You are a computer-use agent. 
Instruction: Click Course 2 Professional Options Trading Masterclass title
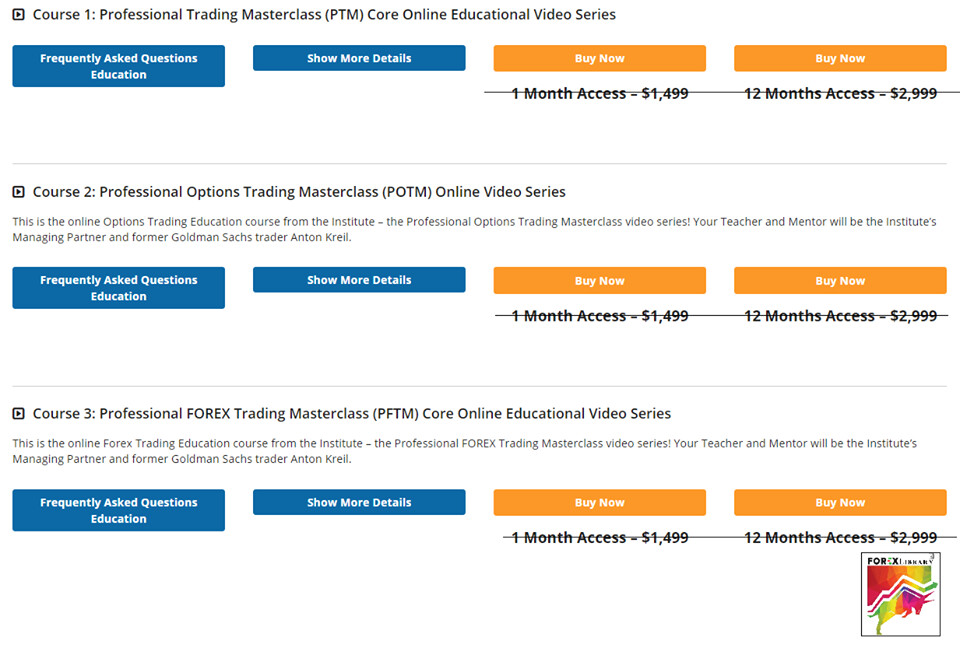pos(299,192)
